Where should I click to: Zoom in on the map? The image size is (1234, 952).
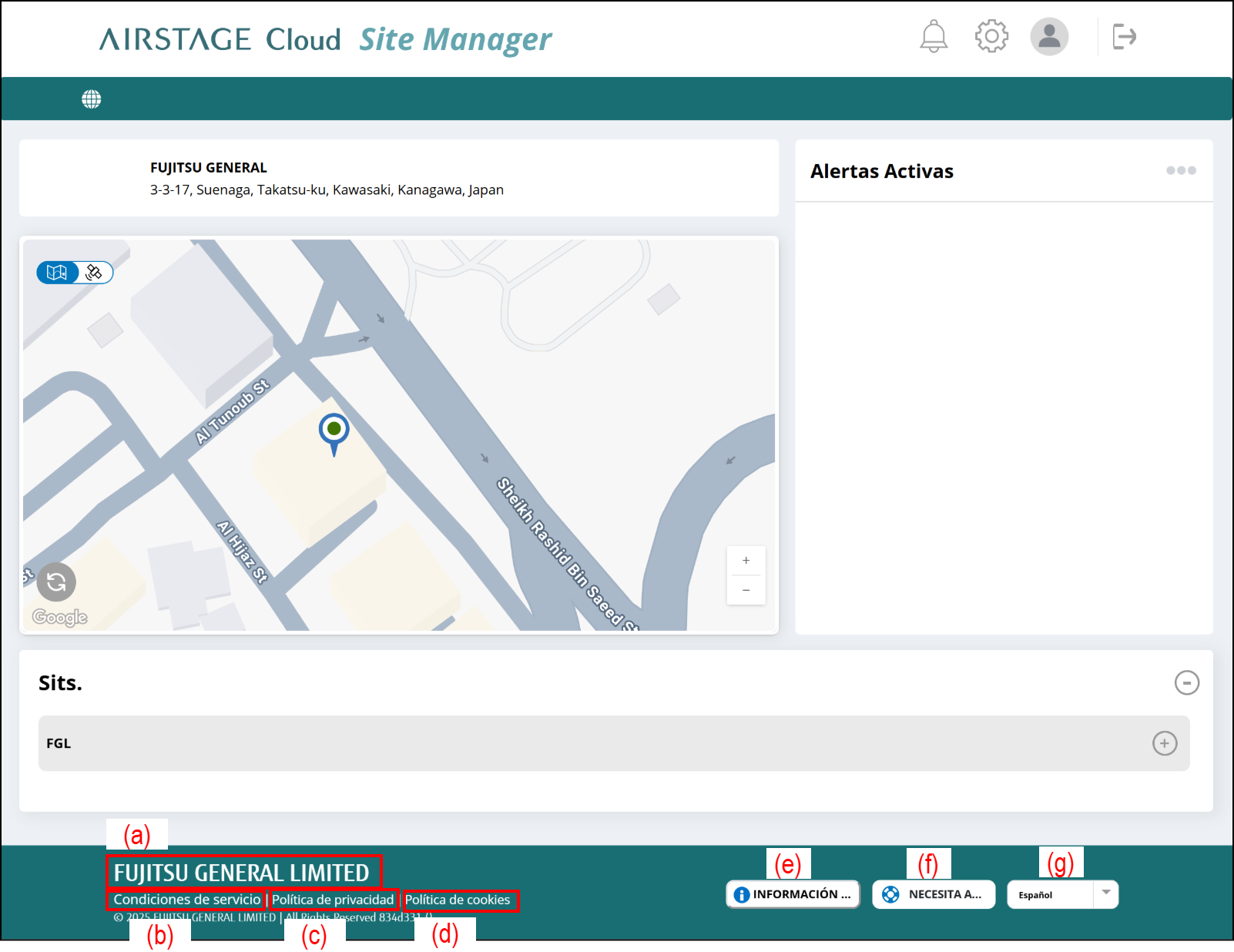point(746,561)
